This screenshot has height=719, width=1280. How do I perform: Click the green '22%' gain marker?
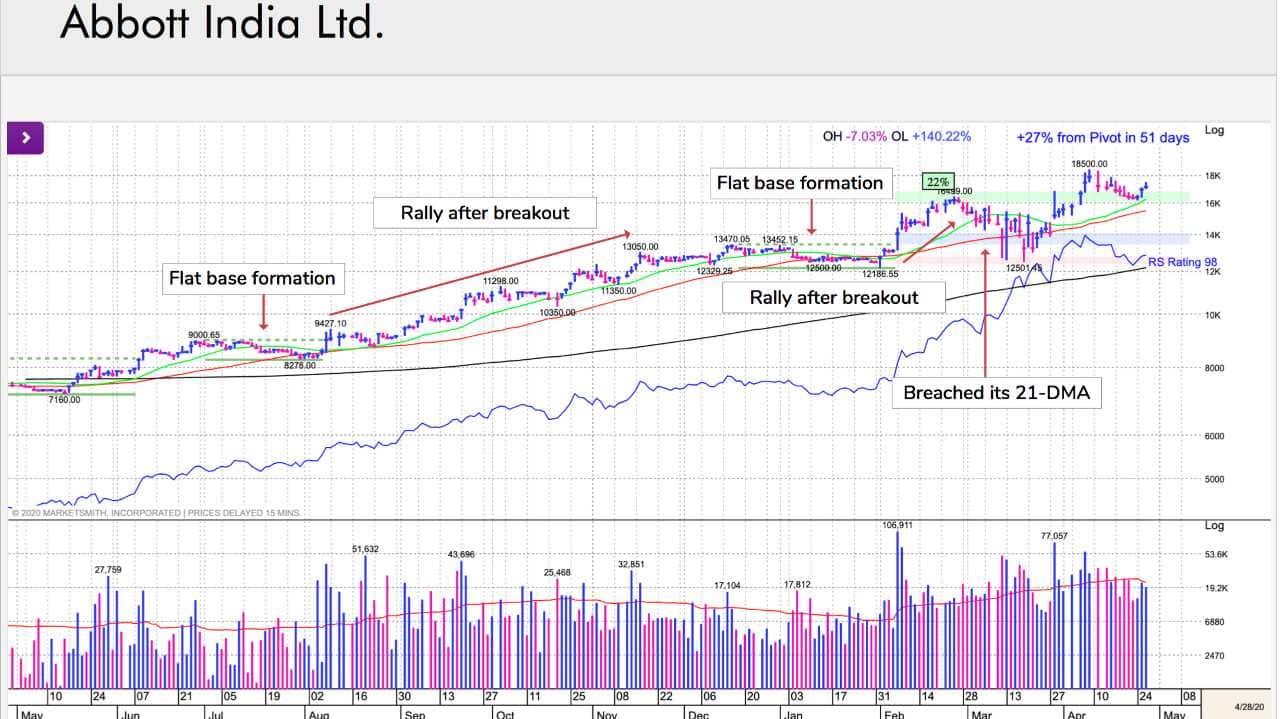point(938,182)
